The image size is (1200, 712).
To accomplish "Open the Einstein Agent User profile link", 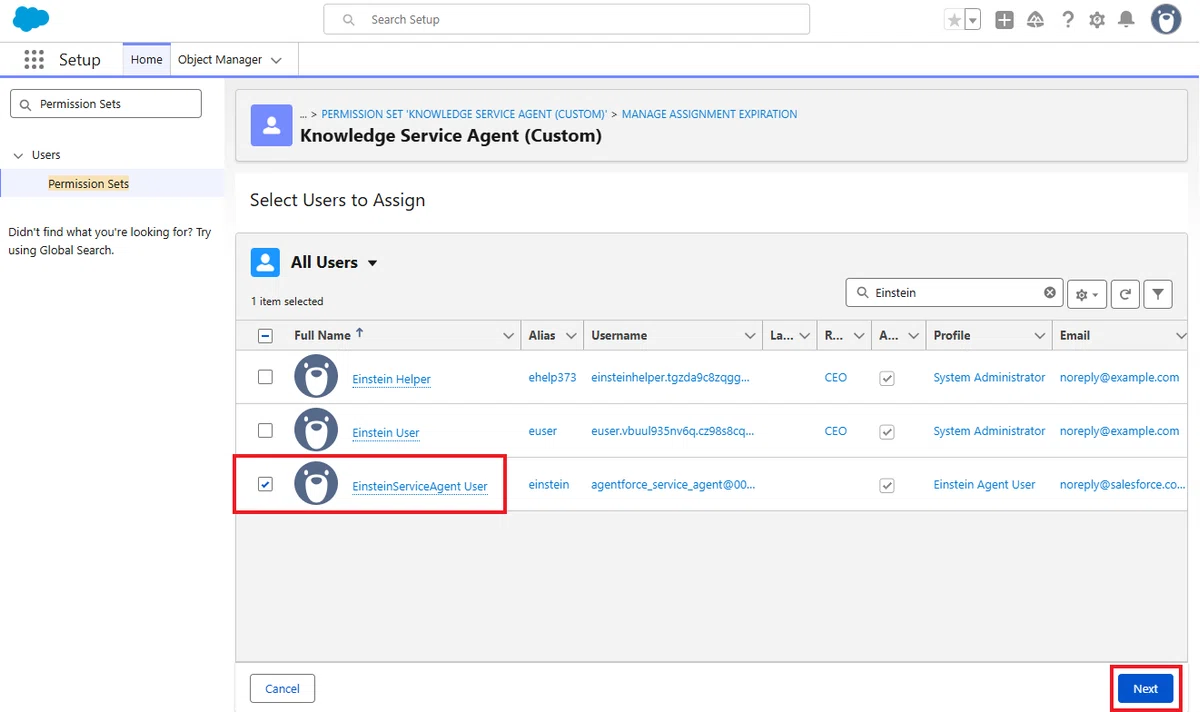I will pyautogui.click(x=985, y=484).
